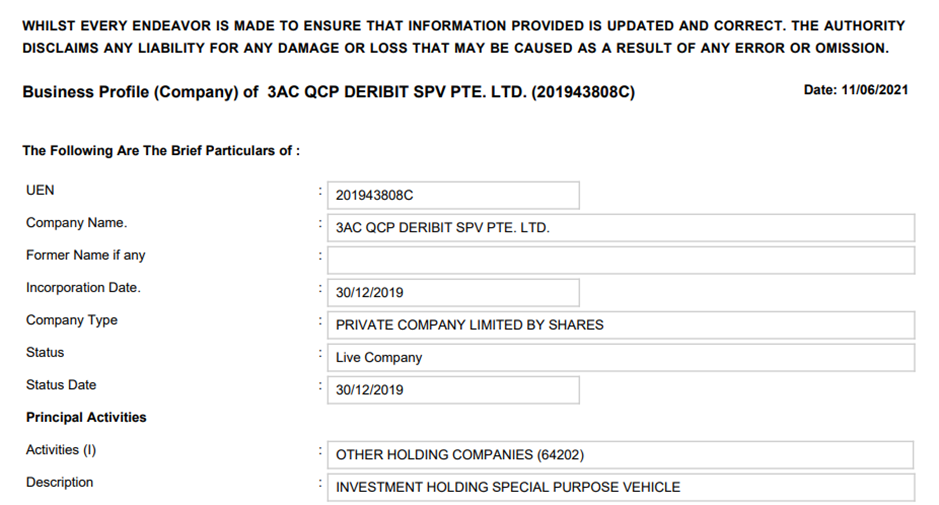Click the Activities (I) field box
Image resolution: width=939 pixels, height=505 pixels.
[x=620, y=455]
